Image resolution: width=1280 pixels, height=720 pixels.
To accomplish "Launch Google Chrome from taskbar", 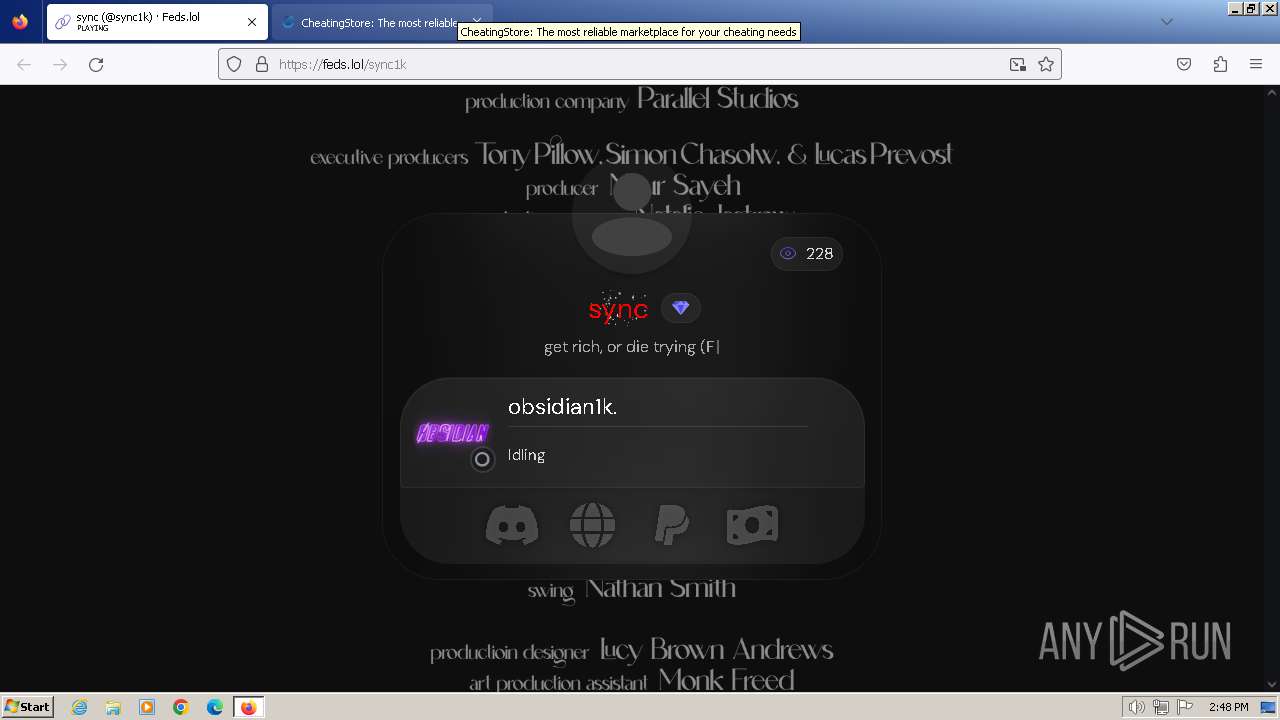I will point(181,707).
